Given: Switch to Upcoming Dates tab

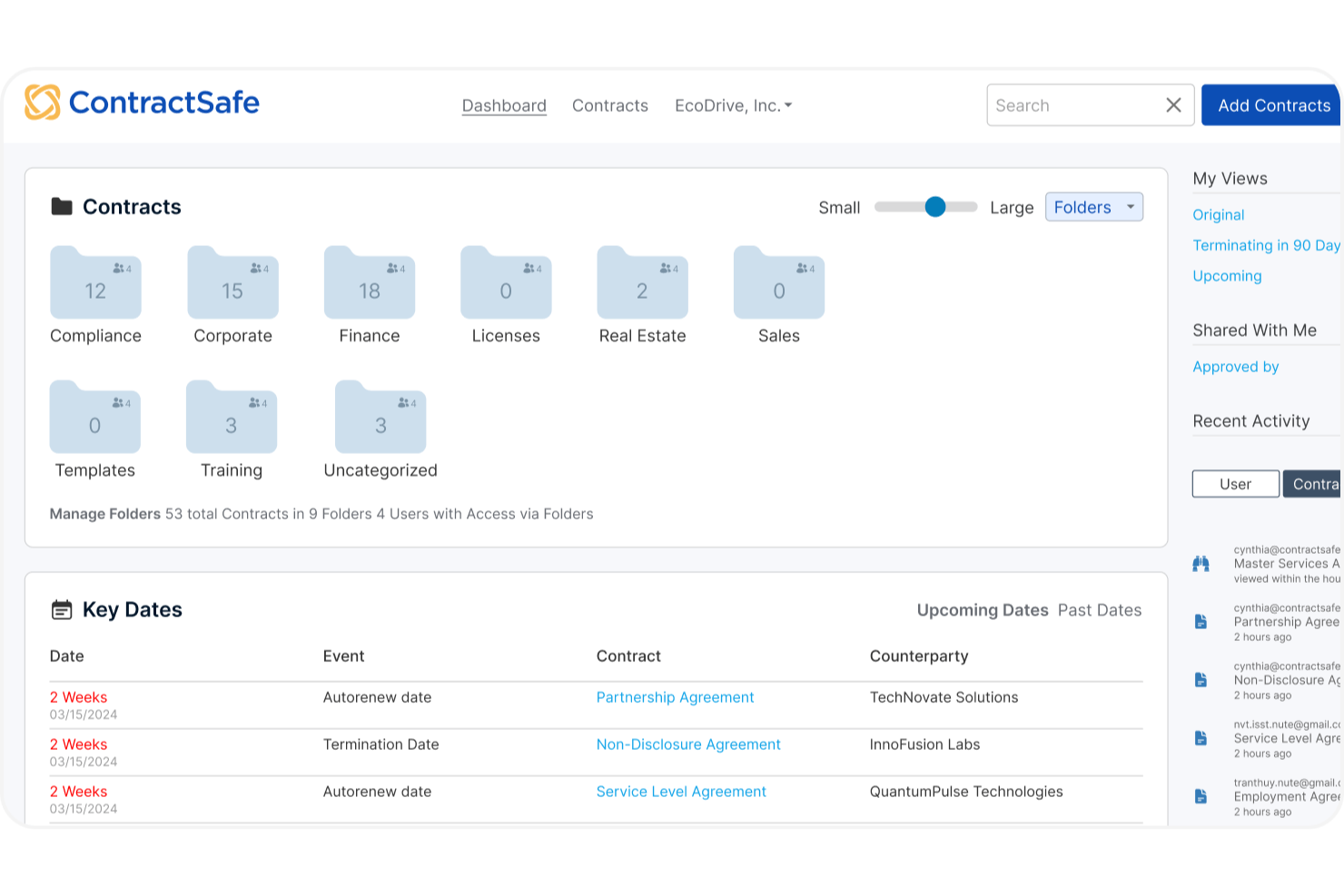Looking at the screenshot, I should coord(983,610).
